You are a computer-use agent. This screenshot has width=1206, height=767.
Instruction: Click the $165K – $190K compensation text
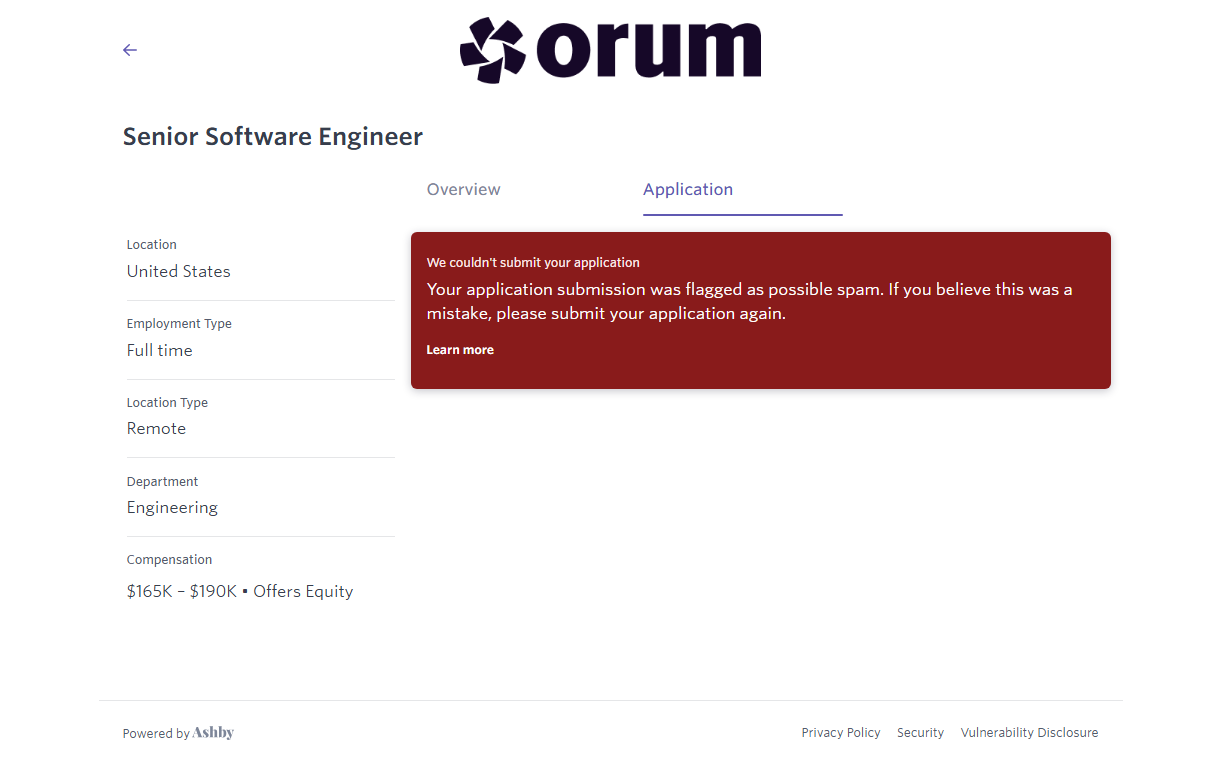click(181, 592)
